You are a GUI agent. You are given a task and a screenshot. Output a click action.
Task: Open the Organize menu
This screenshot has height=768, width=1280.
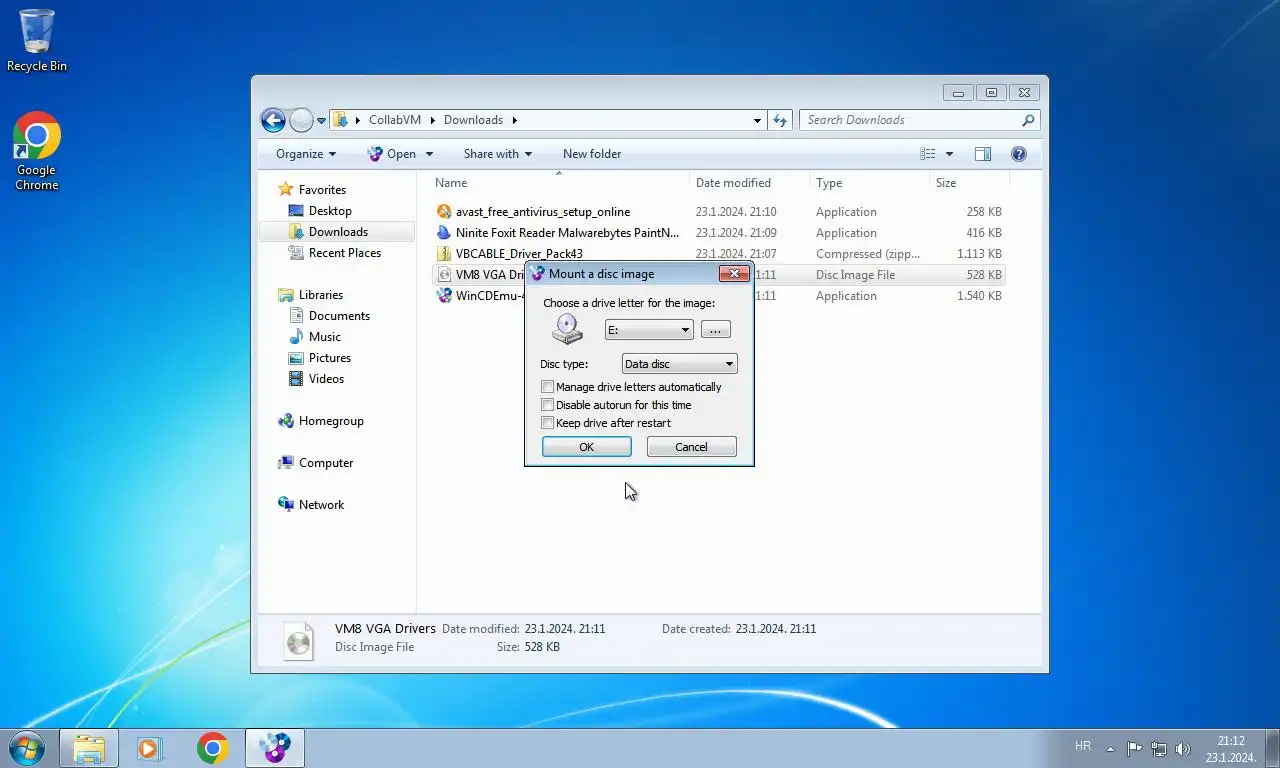coord(306,154)
